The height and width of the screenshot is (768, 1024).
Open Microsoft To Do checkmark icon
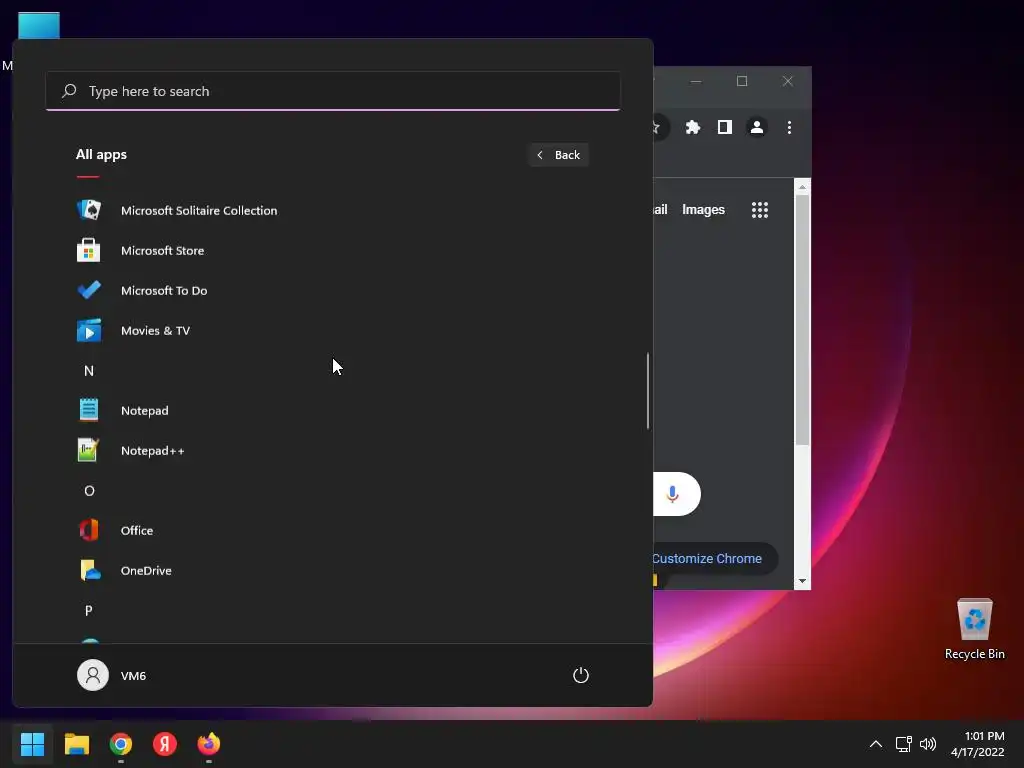tap(89, 290)
